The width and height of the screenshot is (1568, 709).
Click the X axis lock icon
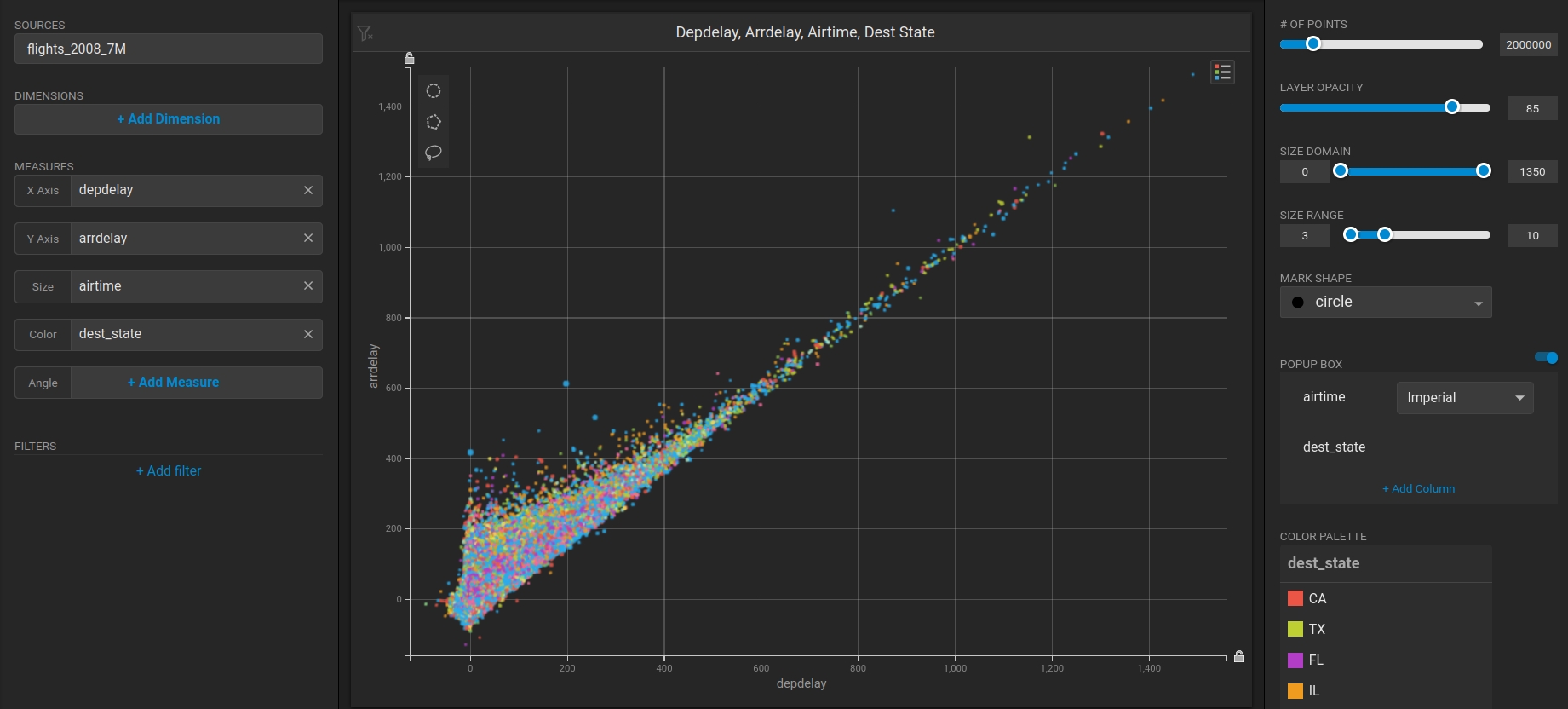click(1239, 656)
